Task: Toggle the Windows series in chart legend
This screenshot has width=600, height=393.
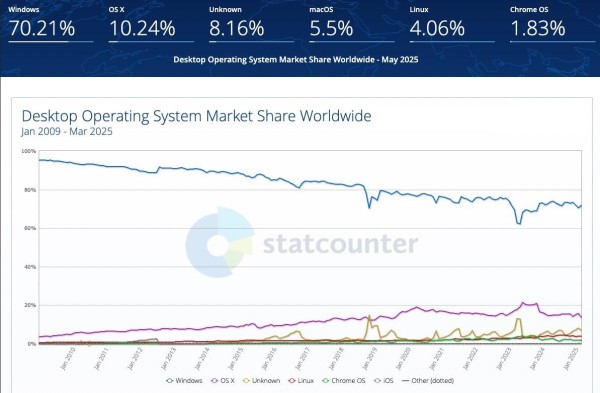Action: pos(184,381)
